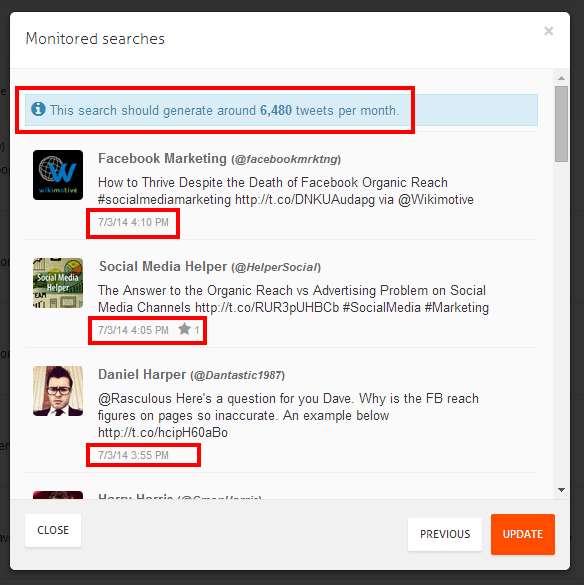
Task: Open the @HelperSocial handle
Action: click(276, 267)
